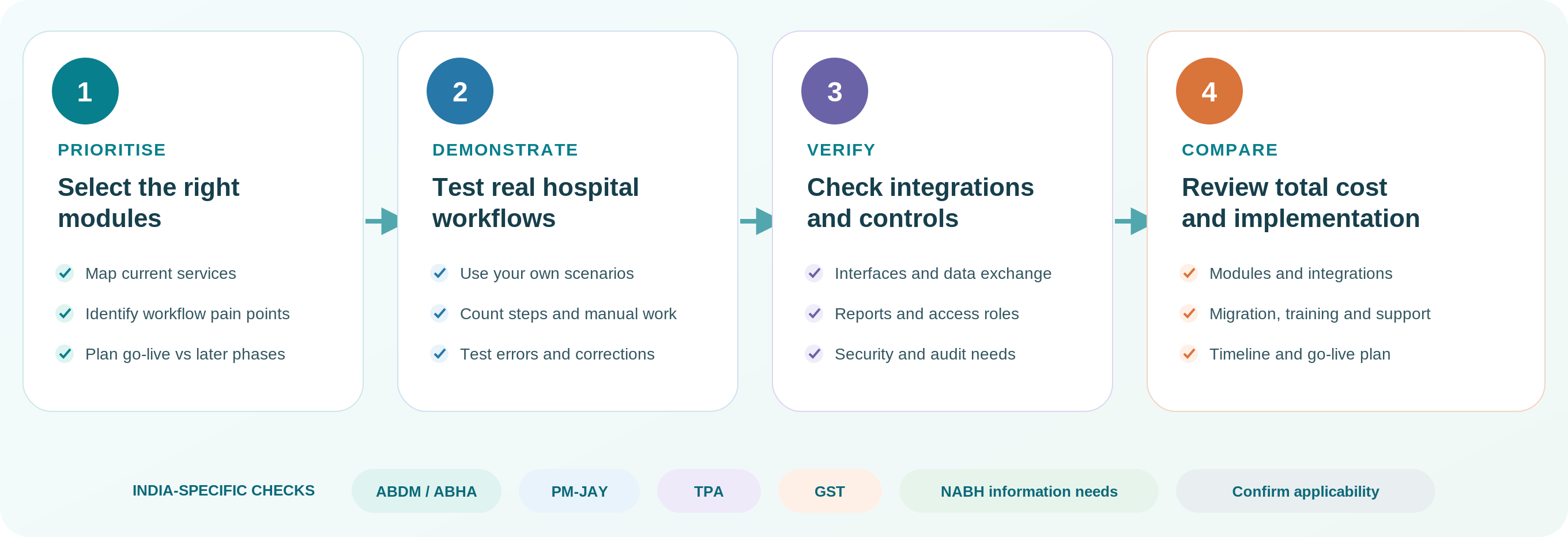Click the DEMONSTRATE step label
The image size is (1568, 537).
505,150
